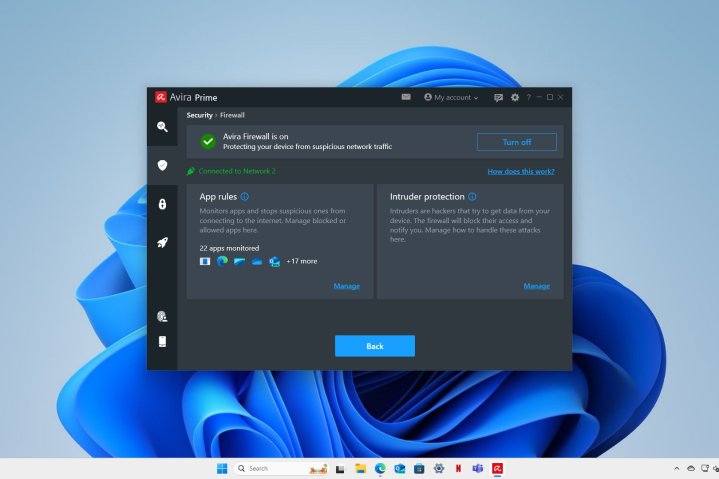Select the Security shield icon in sidebar
Image resolution: width=719 pixels, height=479 pixels.
pyautogui.click(x=162, y=165)
